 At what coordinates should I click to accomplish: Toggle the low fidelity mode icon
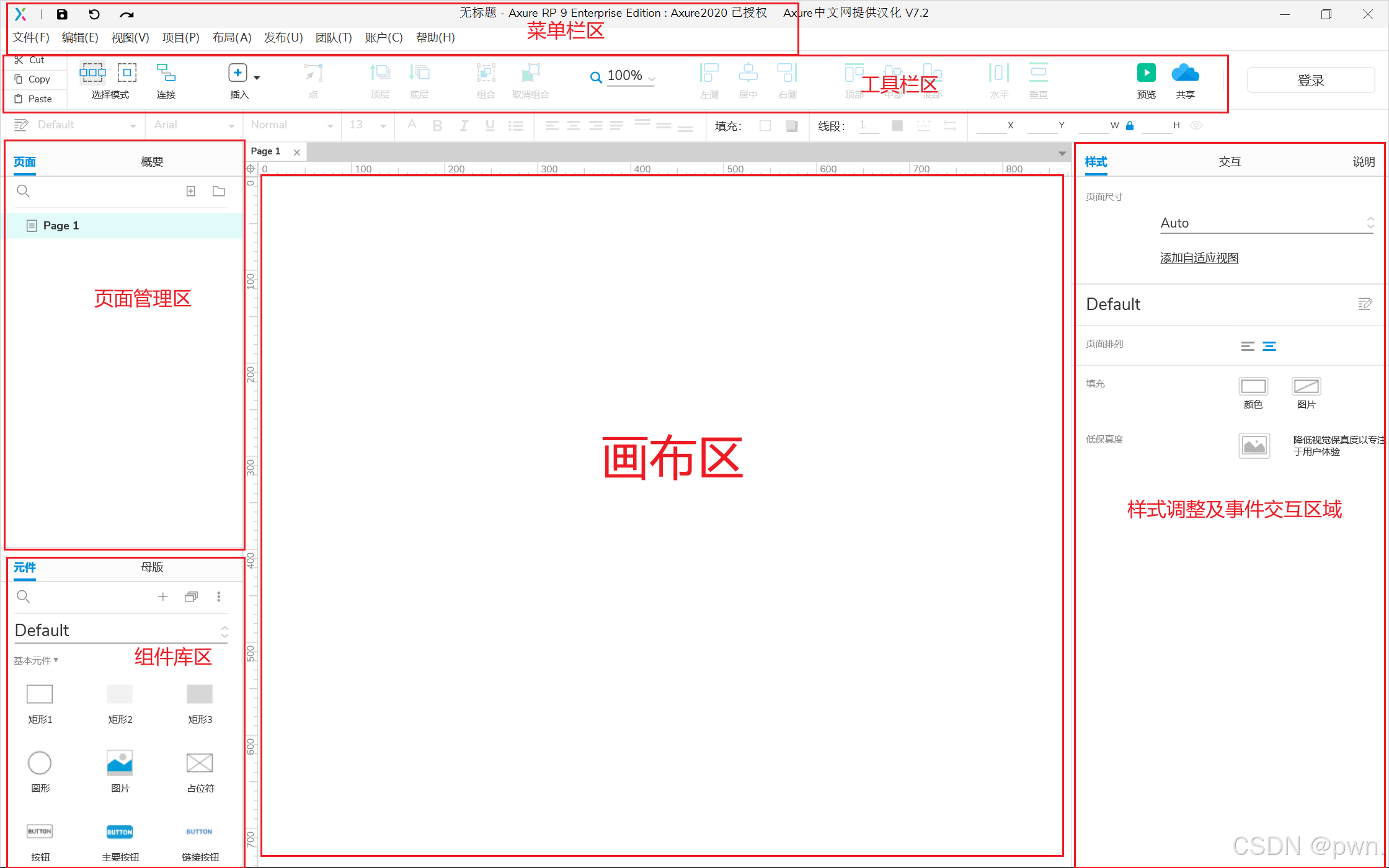(1254, 445)
